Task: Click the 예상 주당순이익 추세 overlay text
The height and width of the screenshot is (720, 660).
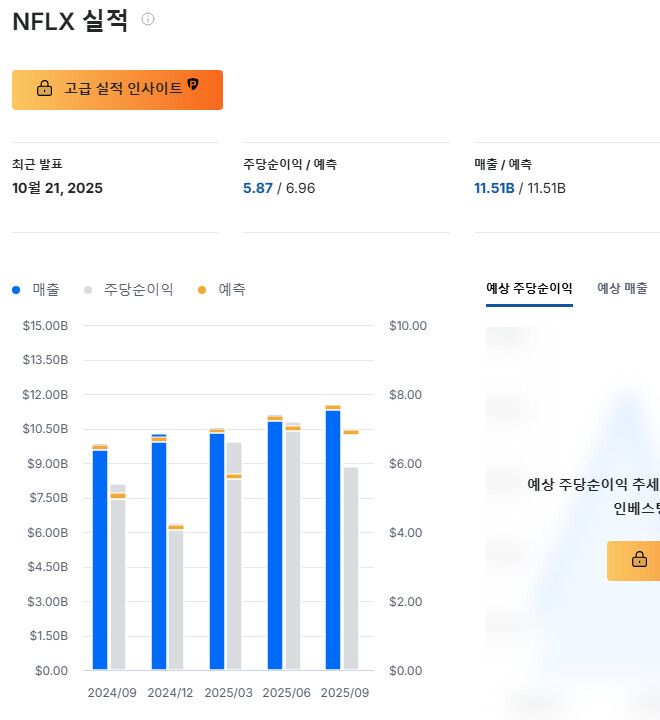Action: click(x=593, y=484)
